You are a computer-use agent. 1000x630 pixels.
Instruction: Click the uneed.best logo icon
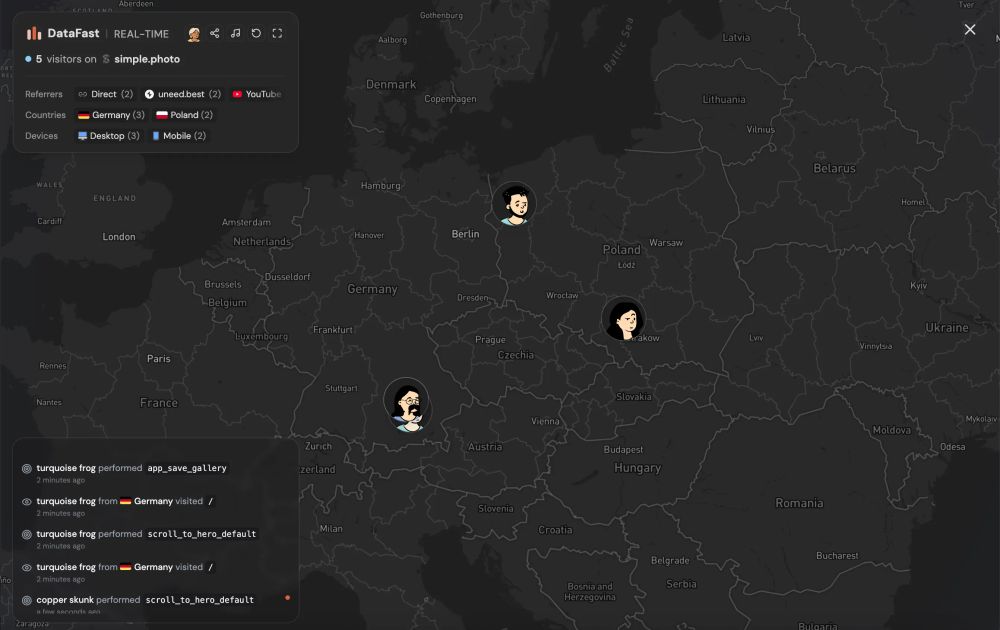pyautogui.click(x=149, y=94)
